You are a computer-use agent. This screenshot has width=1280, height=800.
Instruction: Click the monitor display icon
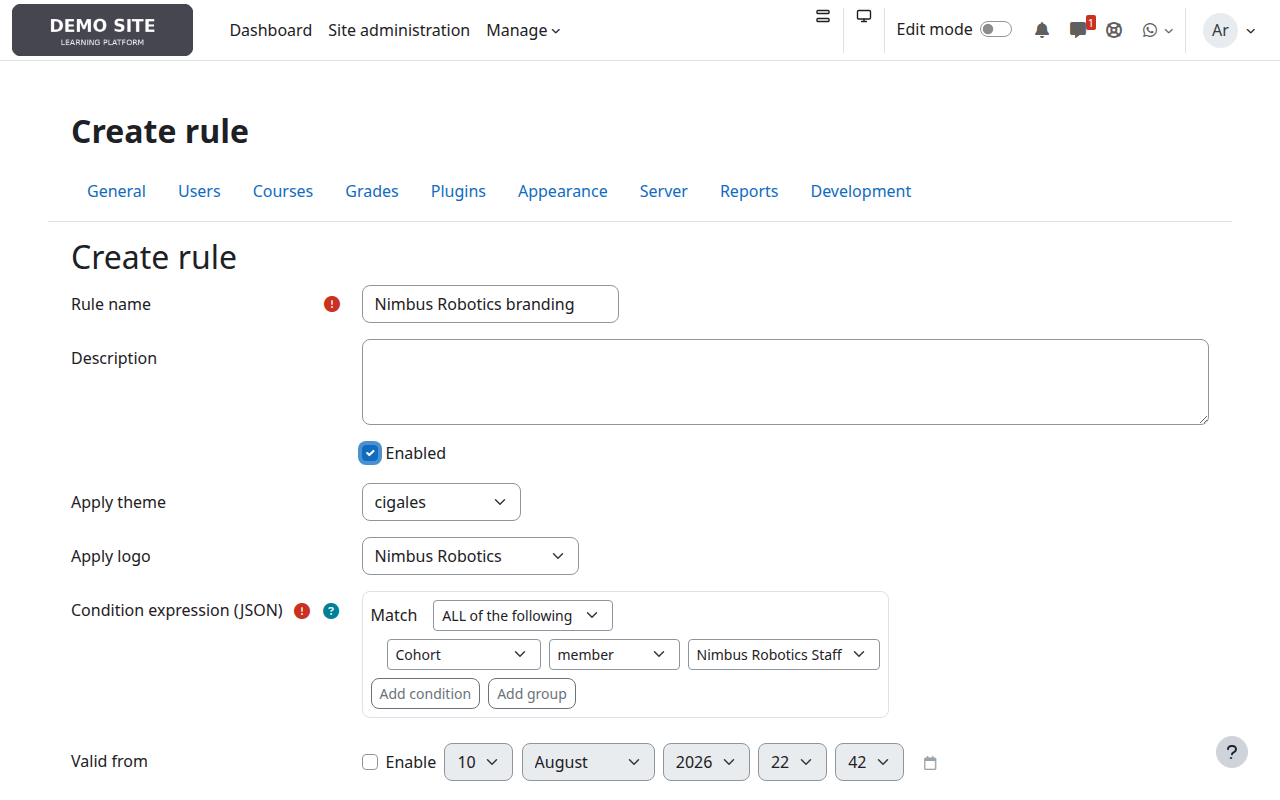[x=864, y=16]
